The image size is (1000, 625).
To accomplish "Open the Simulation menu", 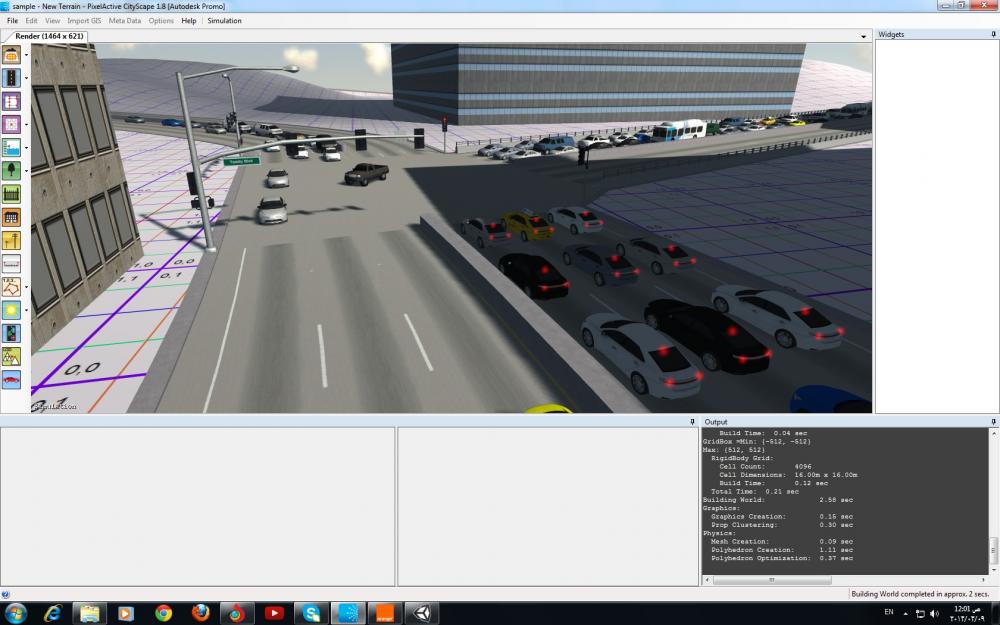I will [x=224, y=20].
